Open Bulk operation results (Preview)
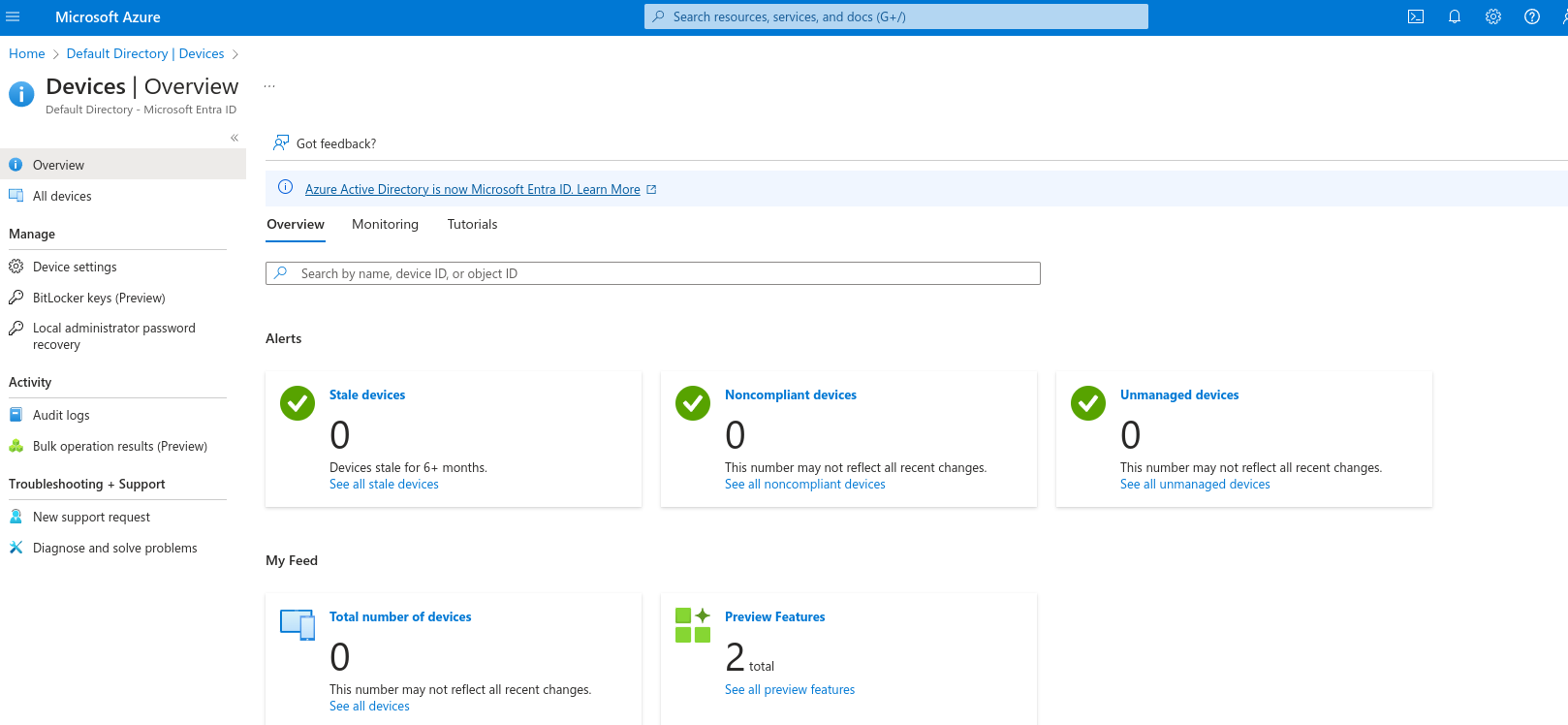Screen dimensions: 1568x725 point(119,446)
